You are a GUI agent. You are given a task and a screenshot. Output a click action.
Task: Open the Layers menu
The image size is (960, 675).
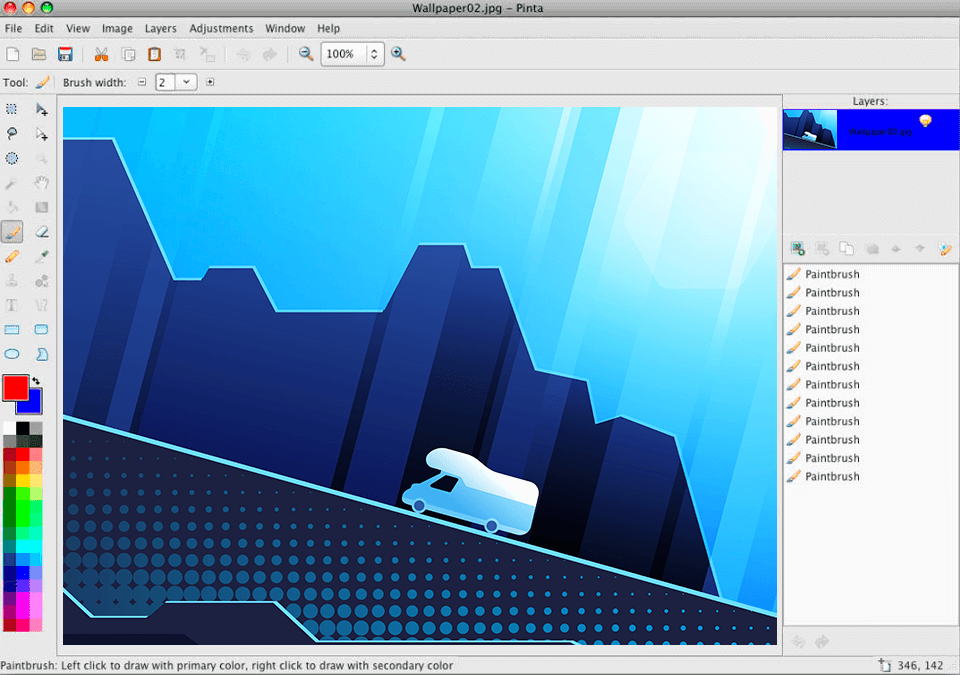(160, 28)
